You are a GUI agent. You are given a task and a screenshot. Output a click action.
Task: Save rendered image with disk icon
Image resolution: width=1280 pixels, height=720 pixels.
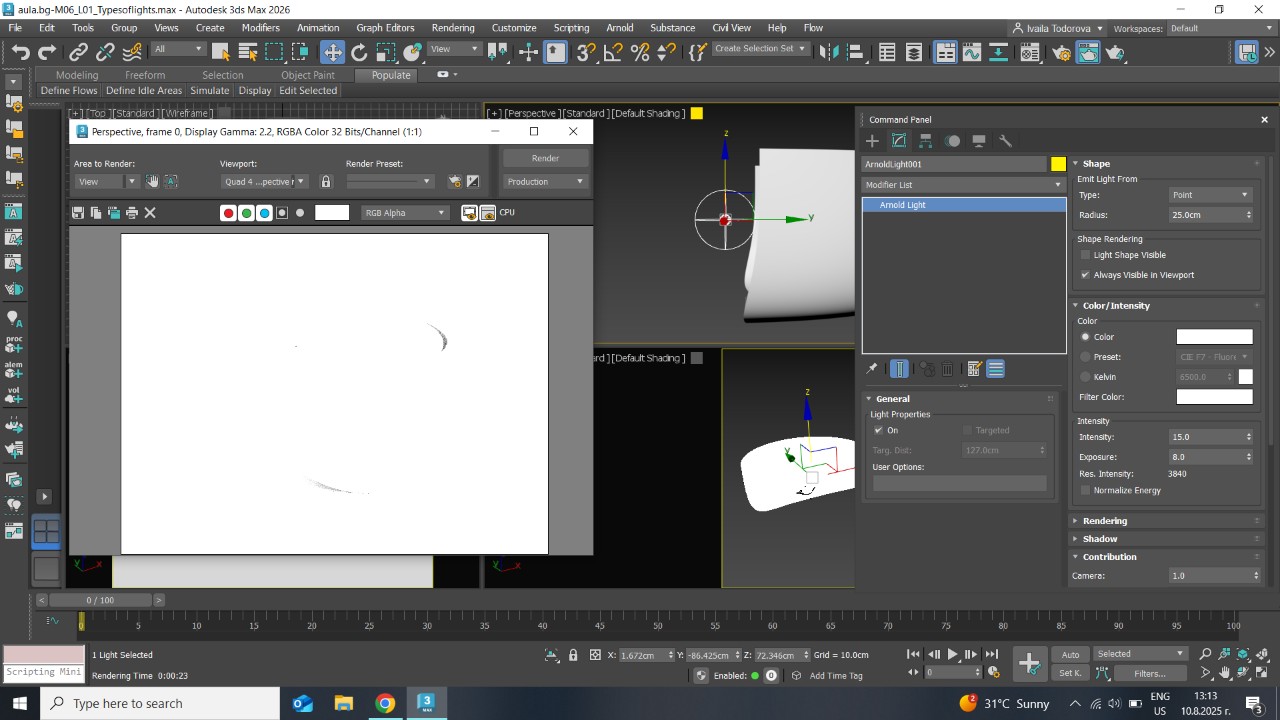pos(78,212)
